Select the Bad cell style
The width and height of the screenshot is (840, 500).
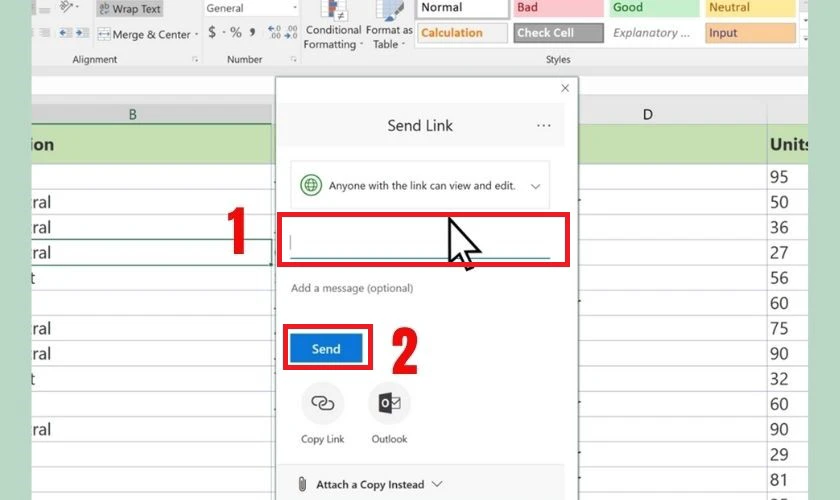click(558, 8)
